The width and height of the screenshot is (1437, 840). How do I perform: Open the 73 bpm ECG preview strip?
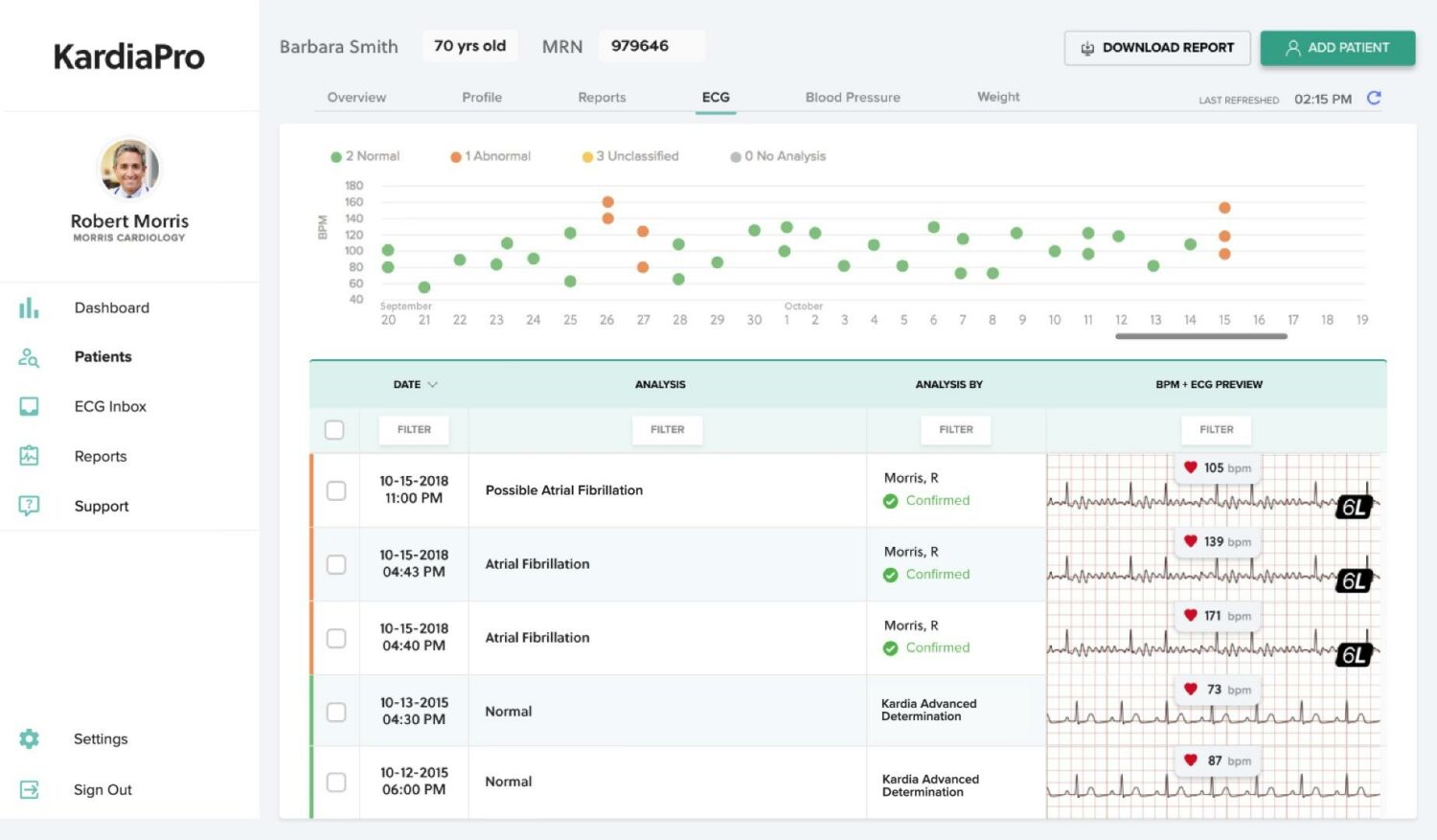(1213, 711)
